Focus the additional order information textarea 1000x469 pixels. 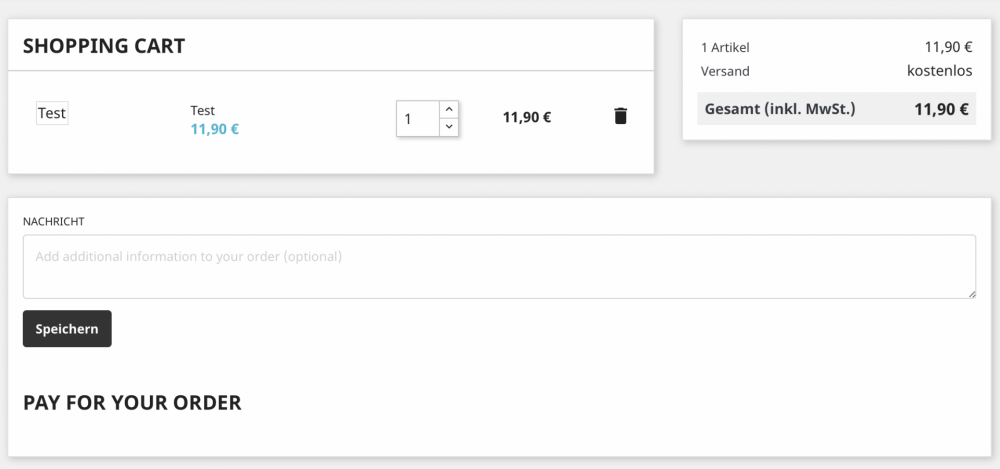point(499,267)
